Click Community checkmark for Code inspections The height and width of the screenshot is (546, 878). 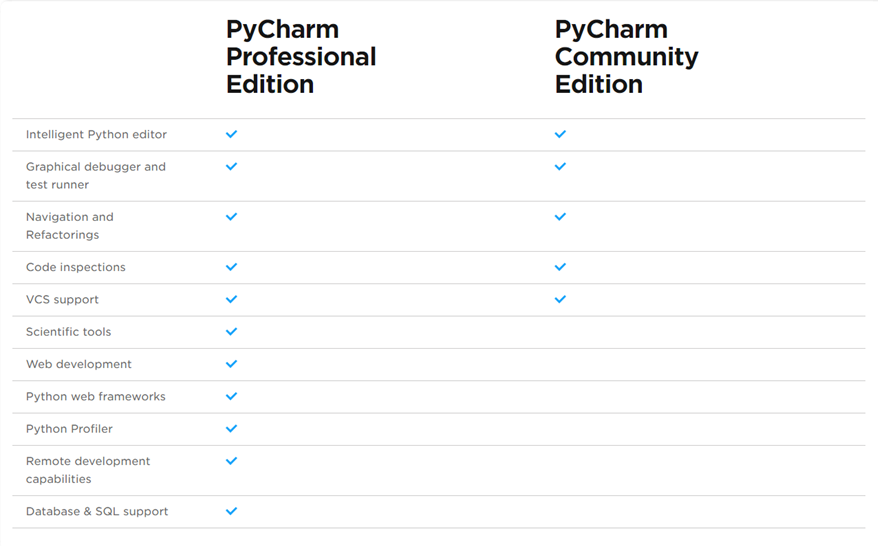[x=560, y=267]
